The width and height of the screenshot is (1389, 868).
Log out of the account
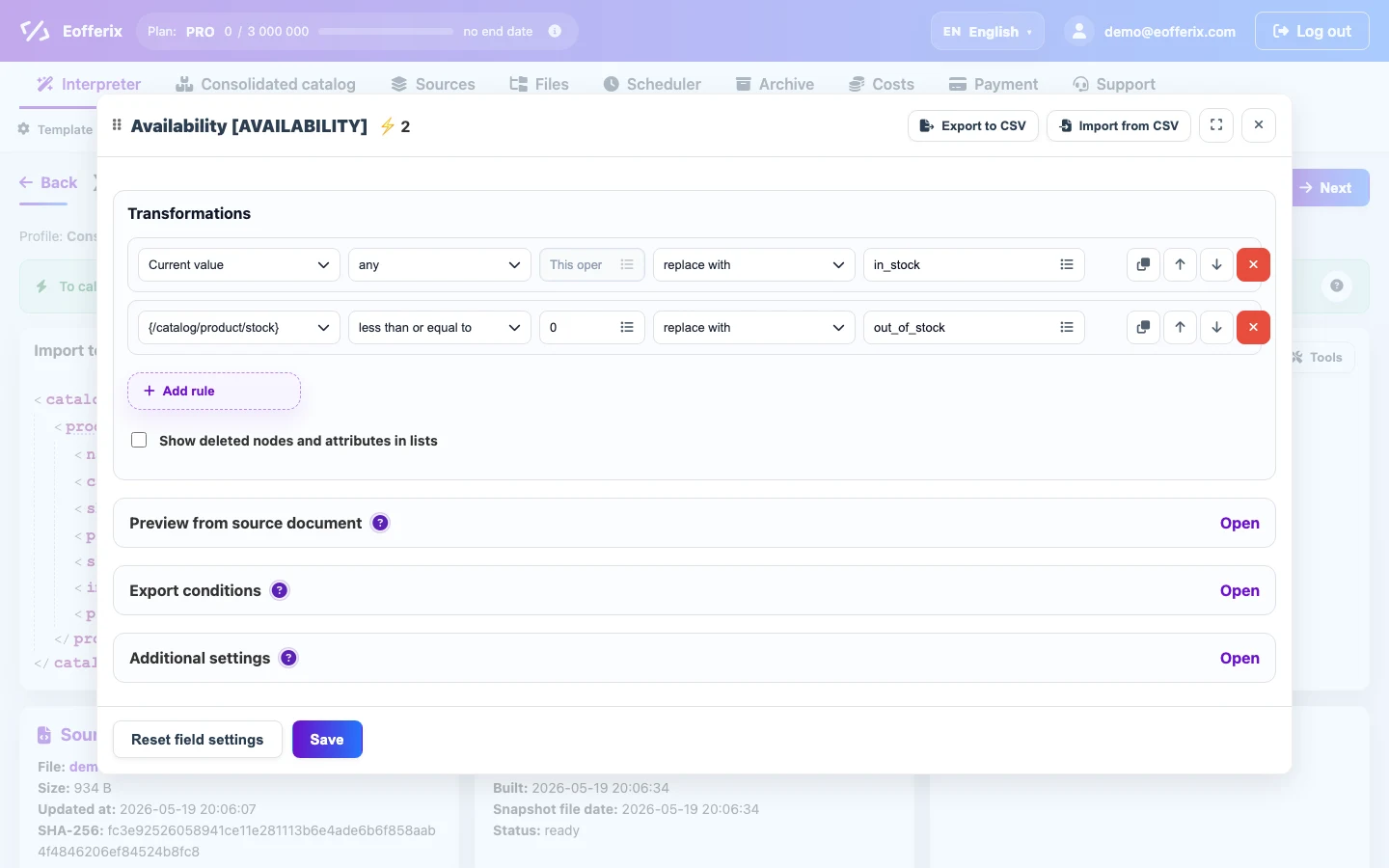click(1312, 31)
